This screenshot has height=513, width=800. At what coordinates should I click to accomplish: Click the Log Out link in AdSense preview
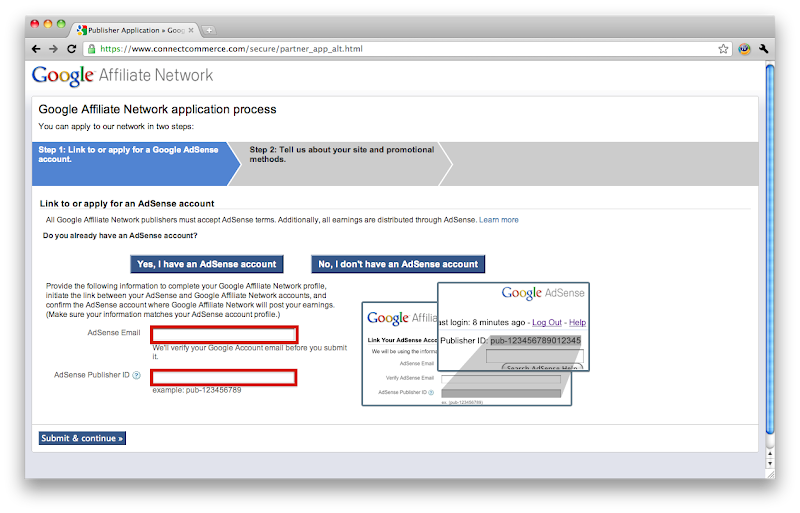(x=546, y=323)
